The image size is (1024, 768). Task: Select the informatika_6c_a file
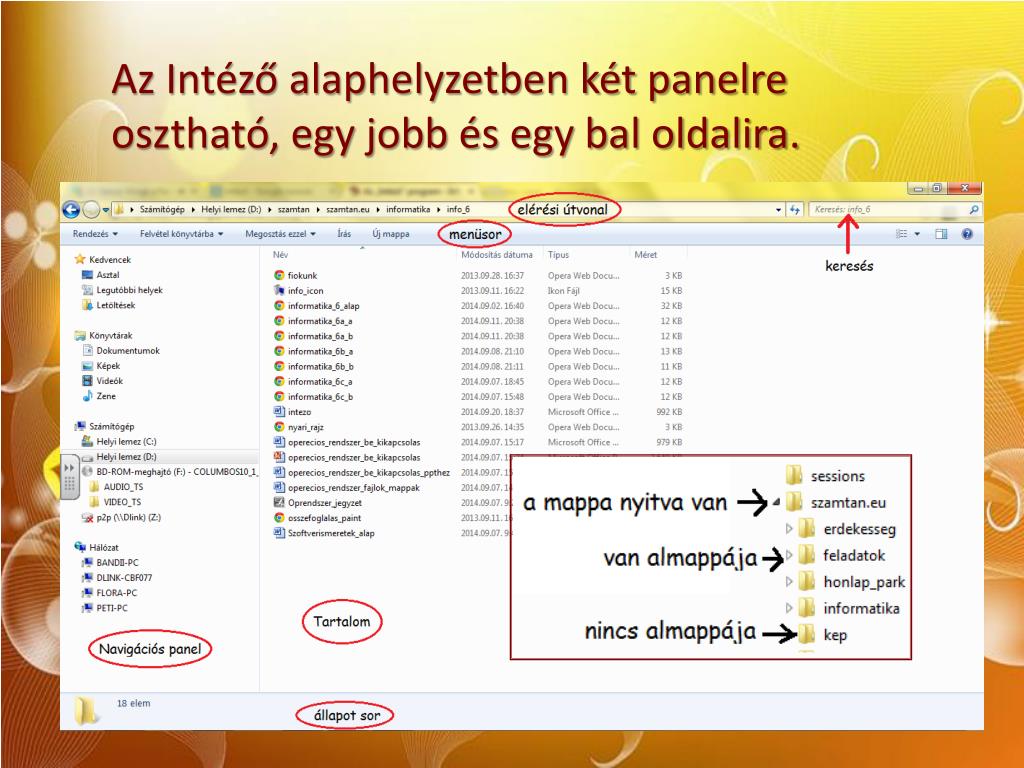click(x=320, y=381)
